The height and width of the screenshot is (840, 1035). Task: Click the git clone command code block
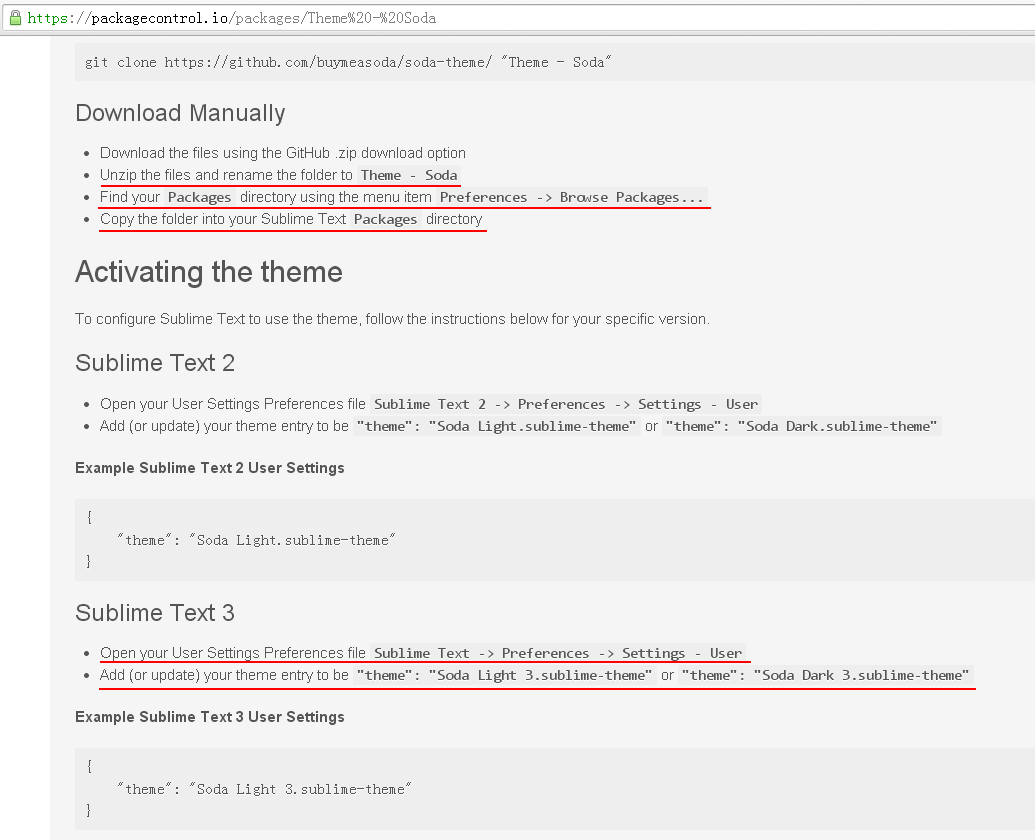click(x=554, y=62)
